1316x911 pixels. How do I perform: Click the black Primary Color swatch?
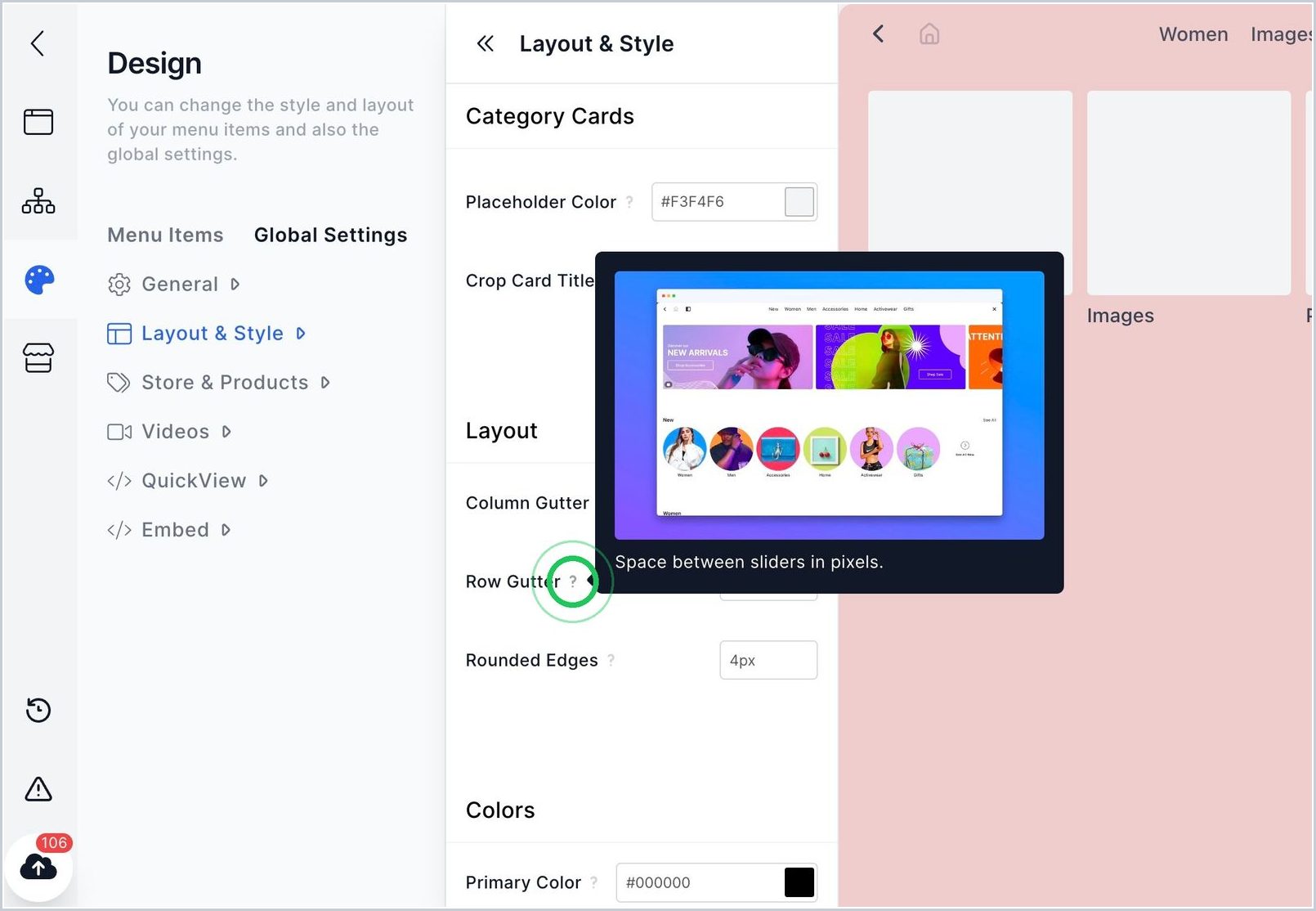pos(799,882)
